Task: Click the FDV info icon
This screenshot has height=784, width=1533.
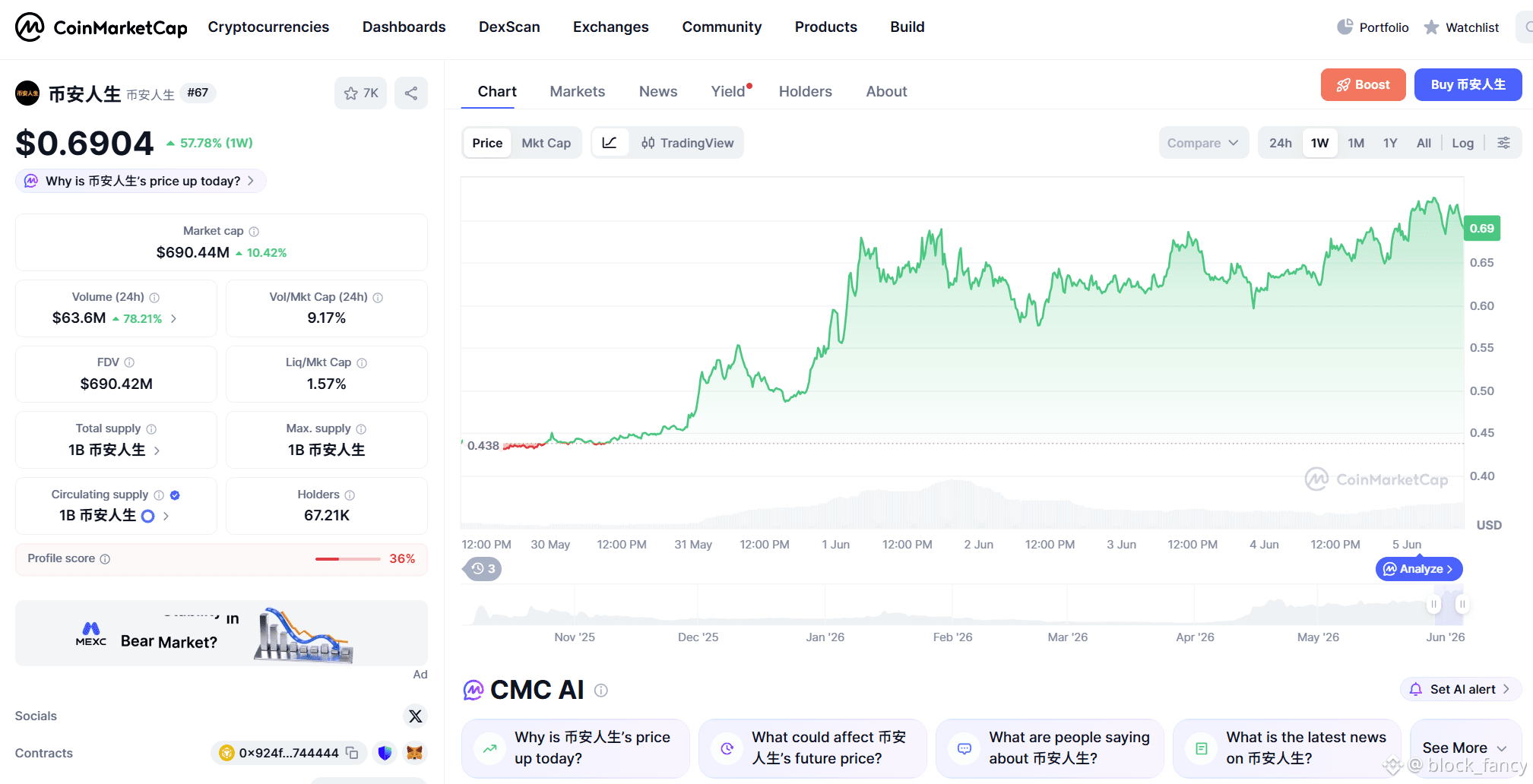Action: pos(129,362)
